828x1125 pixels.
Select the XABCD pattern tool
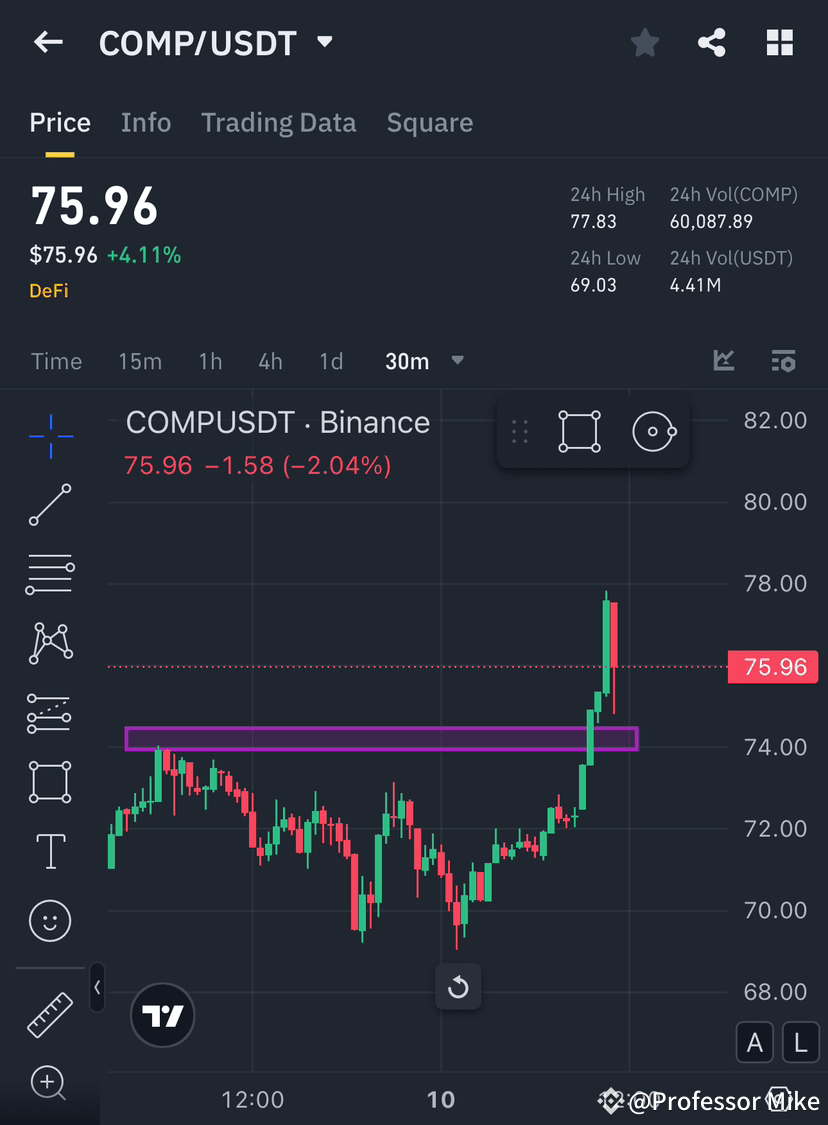50,643
